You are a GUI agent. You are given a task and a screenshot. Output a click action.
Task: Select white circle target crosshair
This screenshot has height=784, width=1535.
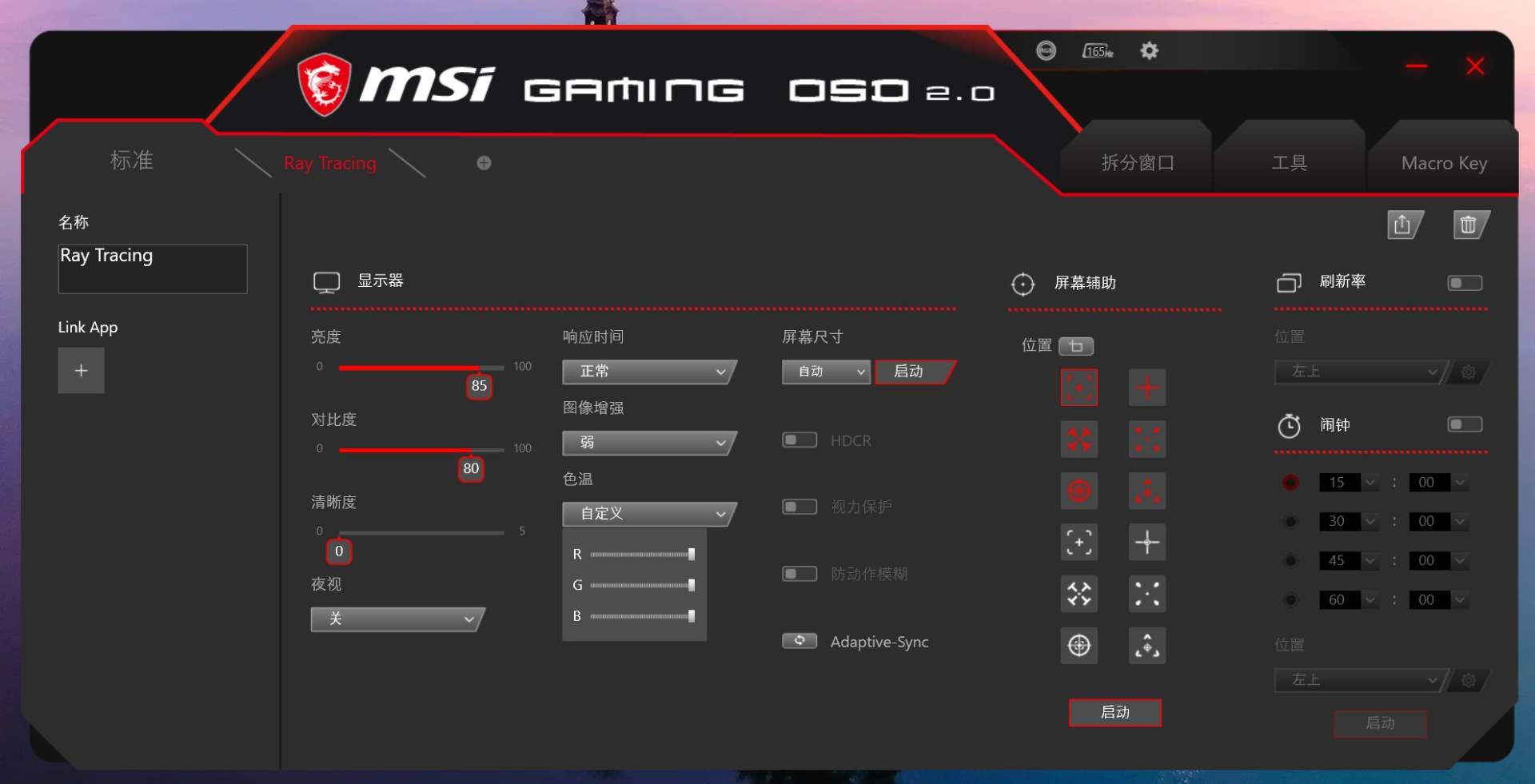[1079, 645]
